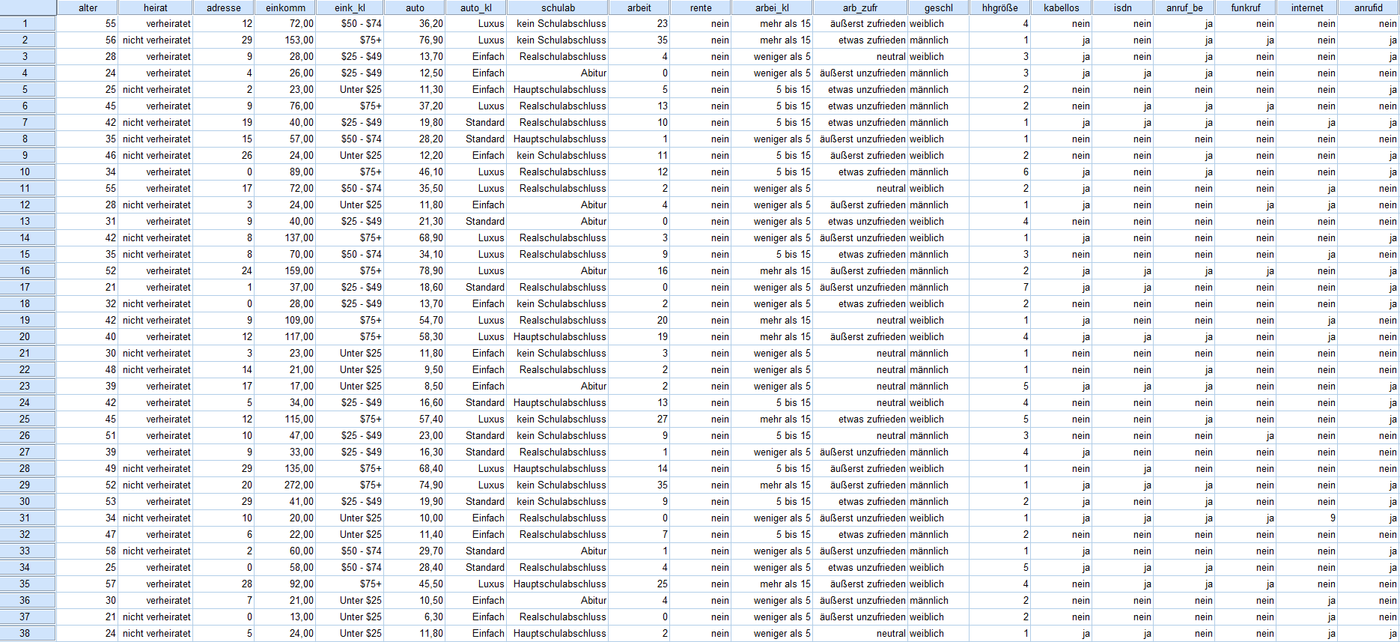1400x642 pixels.
Task: Select row number 1 header
Action: pos(28,23)
